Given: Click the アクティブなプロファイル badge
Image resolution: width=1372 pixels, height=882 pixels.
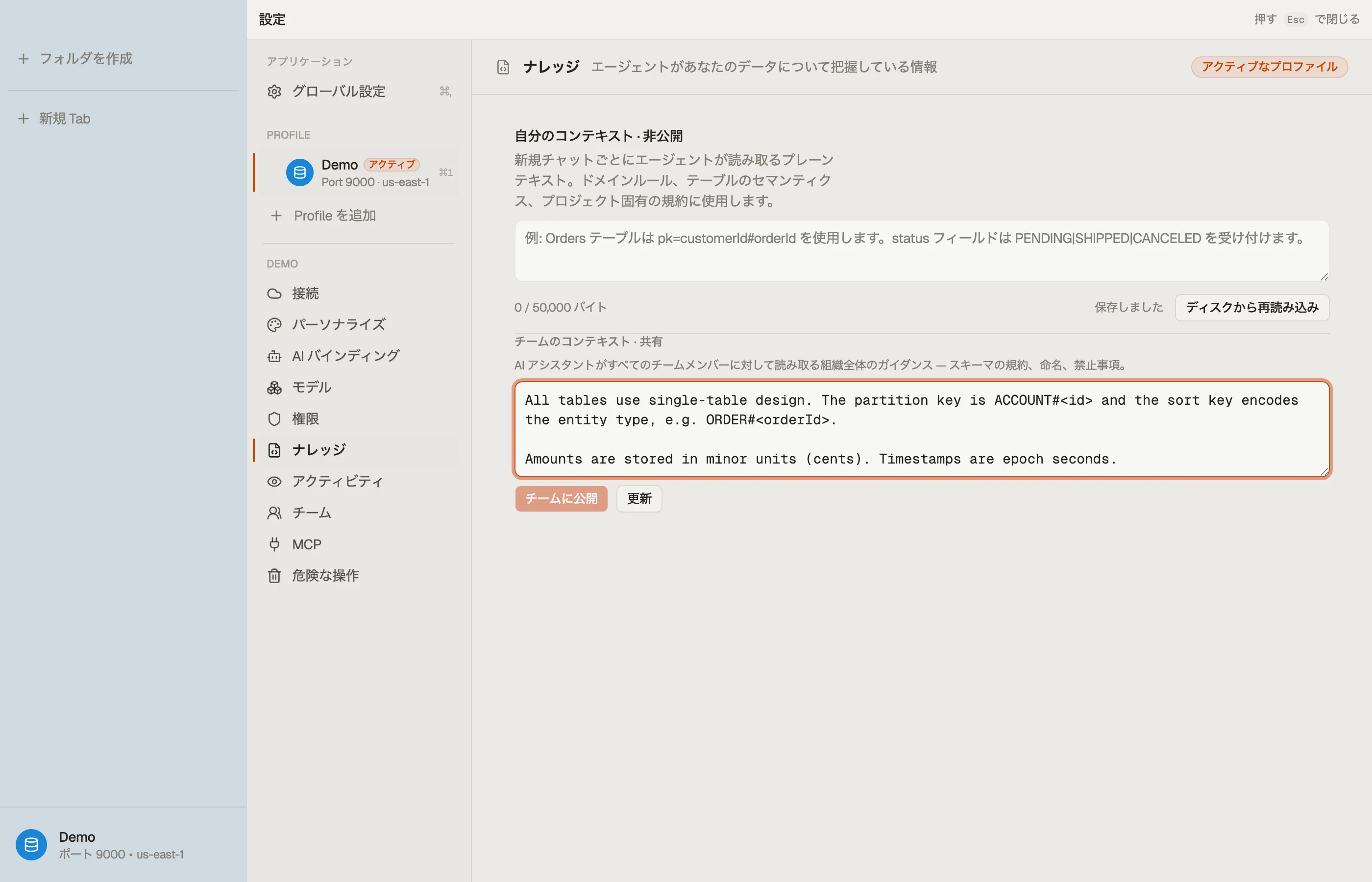Looking at the screenshot, I should (x=1270, y=67).
